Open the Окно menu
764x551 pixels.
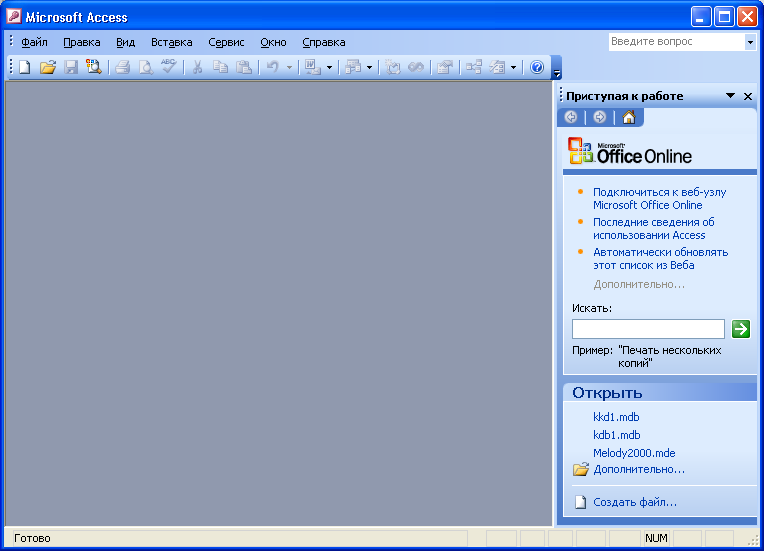coord(273,42)
